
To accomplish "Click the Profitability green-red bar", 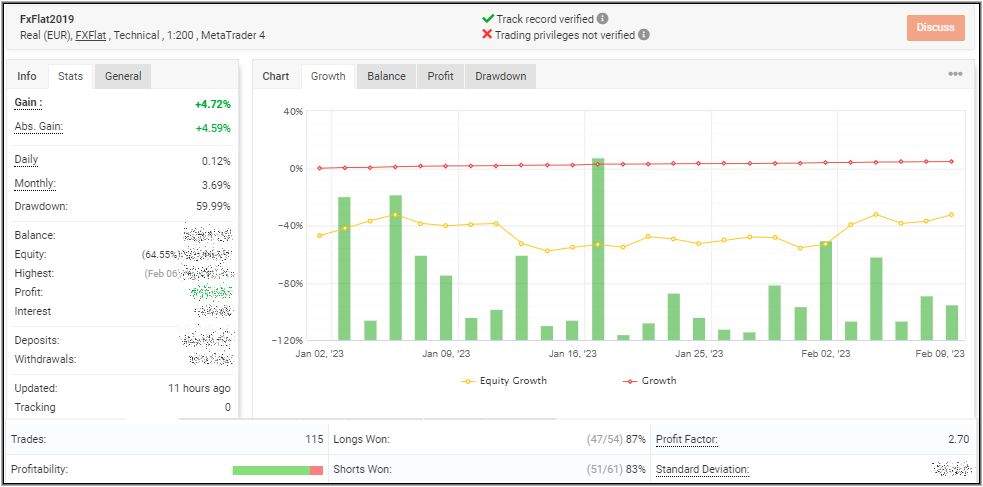I will coord(277,470).
